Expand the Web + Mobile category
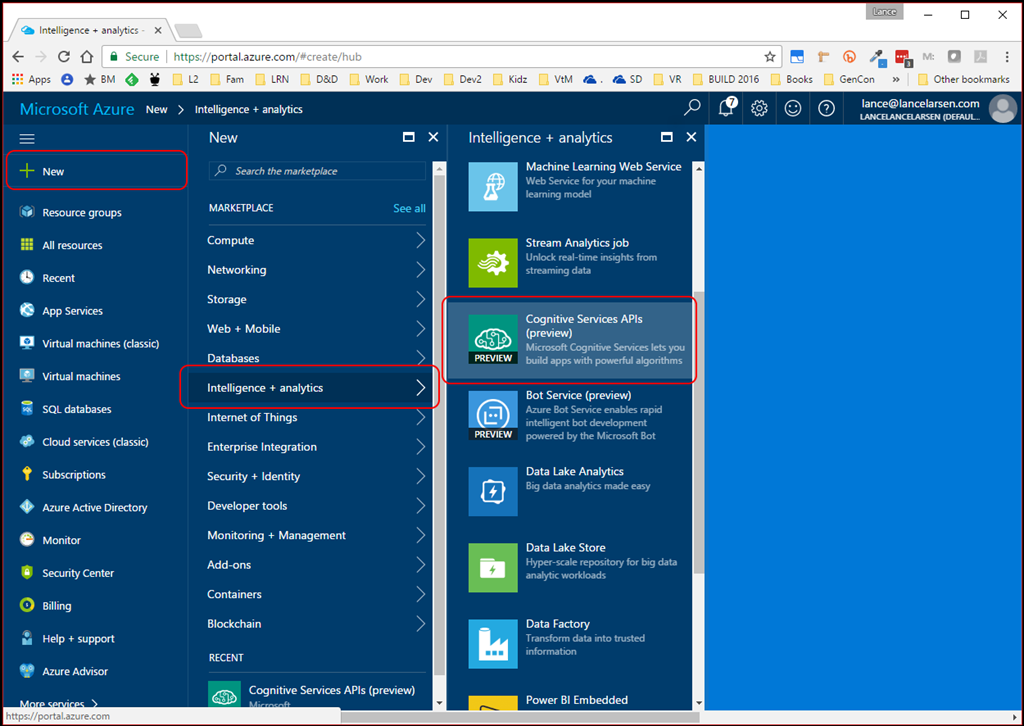Screen dimensions: 1024x726 [x=316, y=328]
